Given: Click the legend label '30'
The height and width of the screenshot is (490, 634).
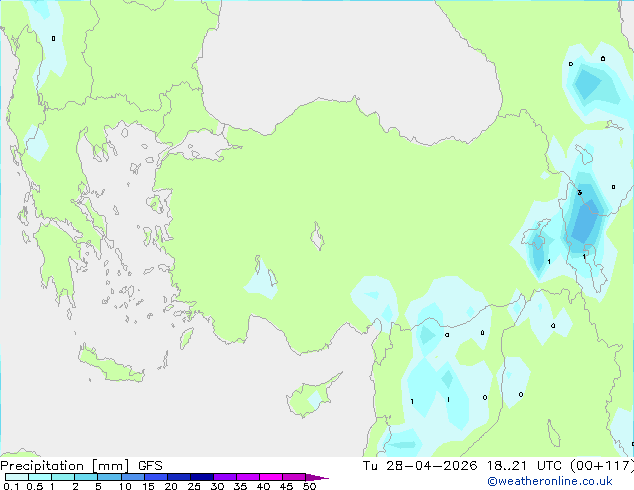Looking at the screenshot, I should pos(217,486).
